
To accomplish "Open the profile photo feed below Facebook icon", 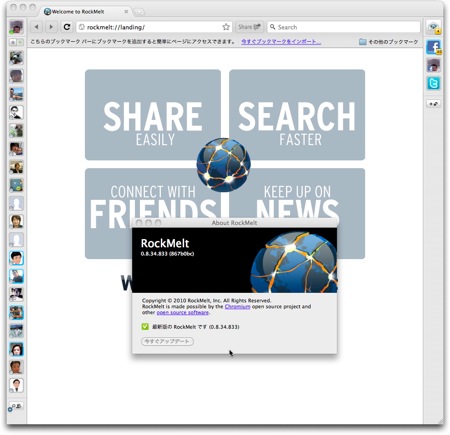I will [434, 65].
